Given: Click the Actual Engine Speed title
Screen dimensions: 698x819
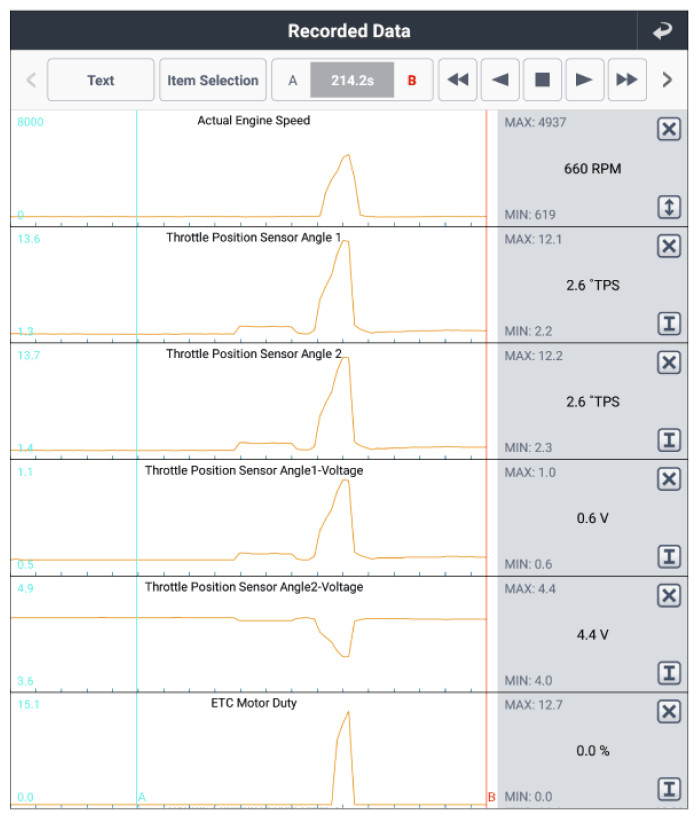Looking at the screenshot, I should pyautogui.click(x=253, y=121).
